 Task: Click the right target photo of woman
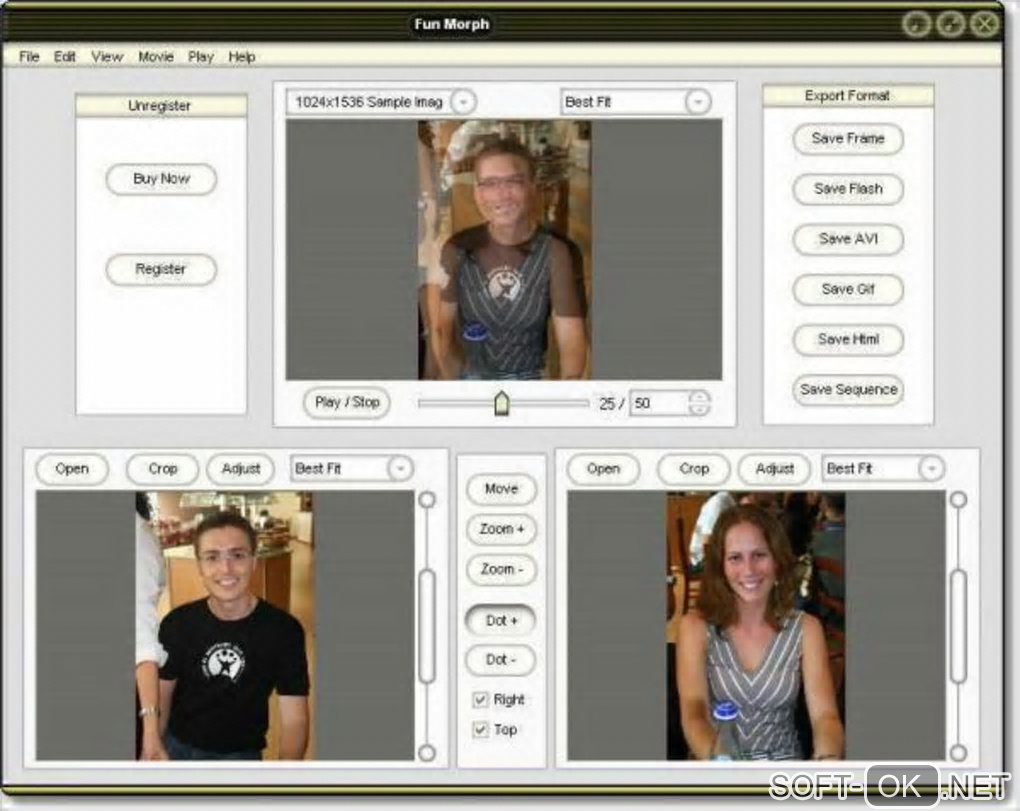756,626
